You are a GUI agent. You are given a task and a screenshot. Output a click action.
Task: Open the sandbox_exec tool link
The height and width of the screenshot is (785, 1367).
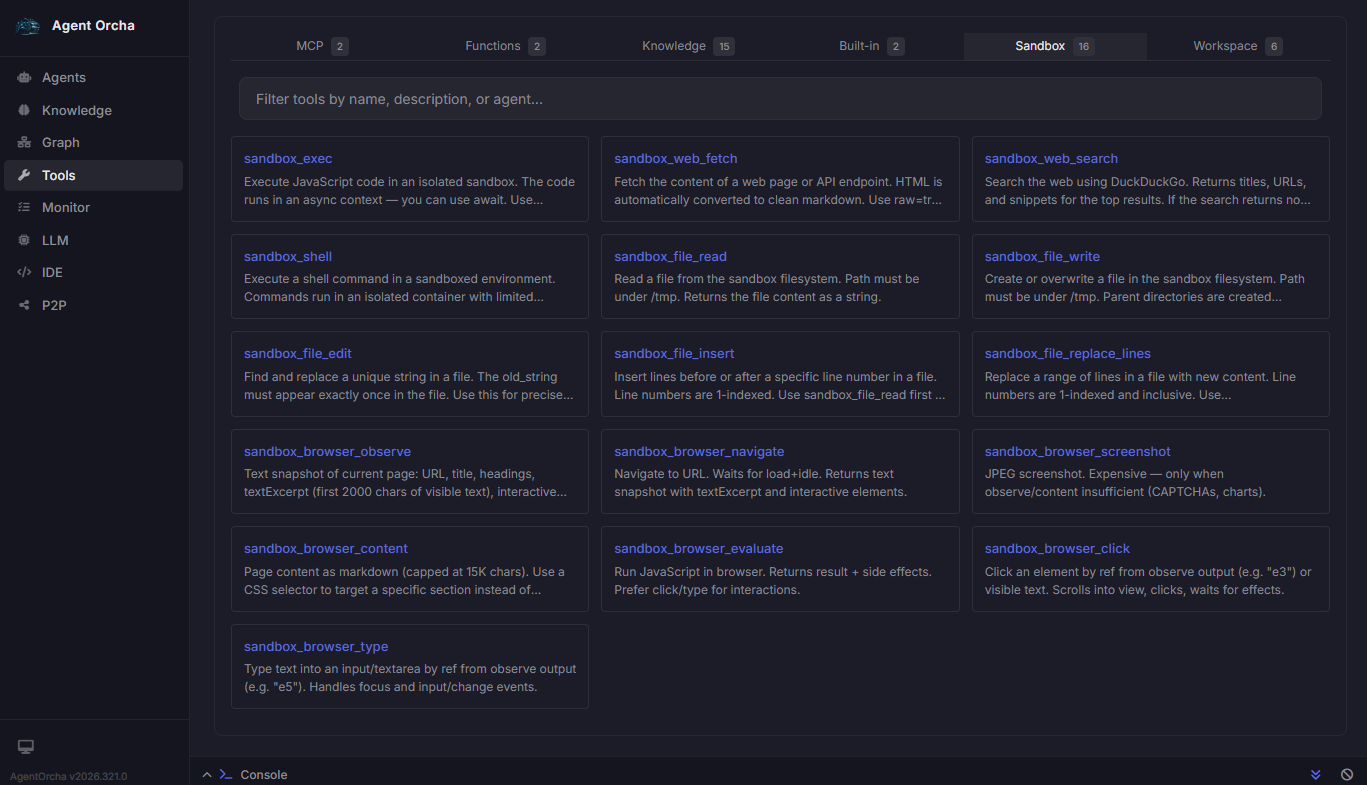[x=288, y=158]
